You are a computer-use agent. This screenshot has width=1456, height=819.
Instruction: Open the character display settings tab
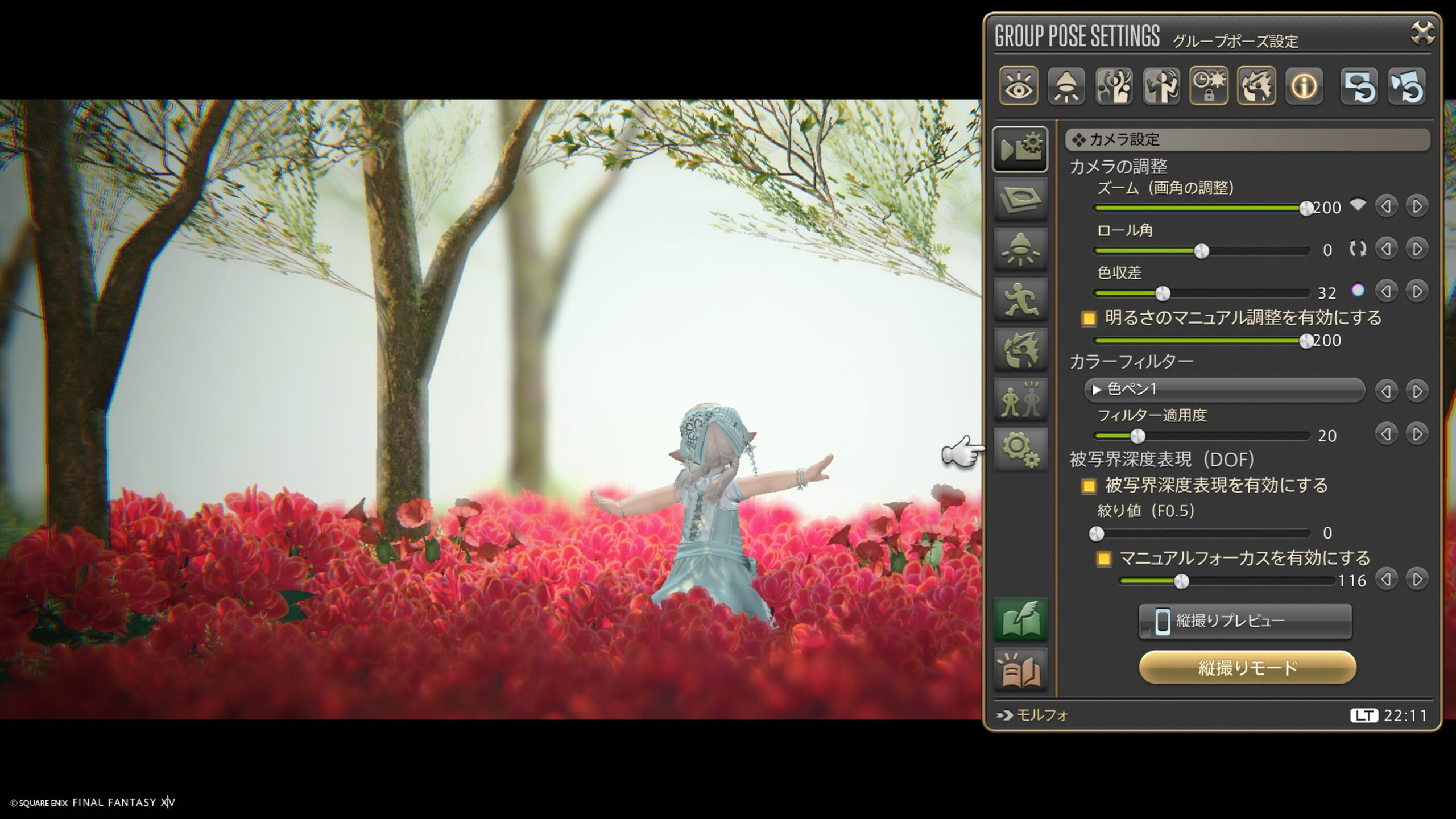(x=1020, y=399)
